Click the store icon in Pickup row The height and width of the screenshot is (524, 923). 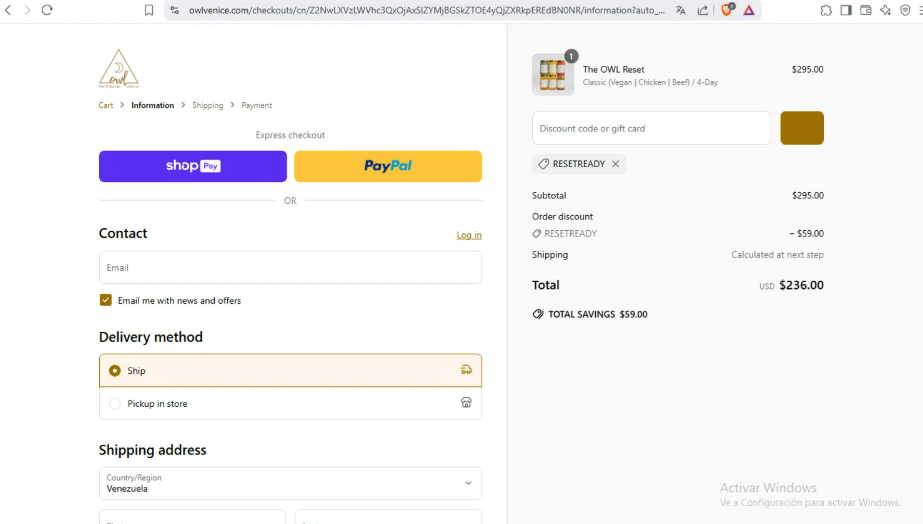pos(466,403)
